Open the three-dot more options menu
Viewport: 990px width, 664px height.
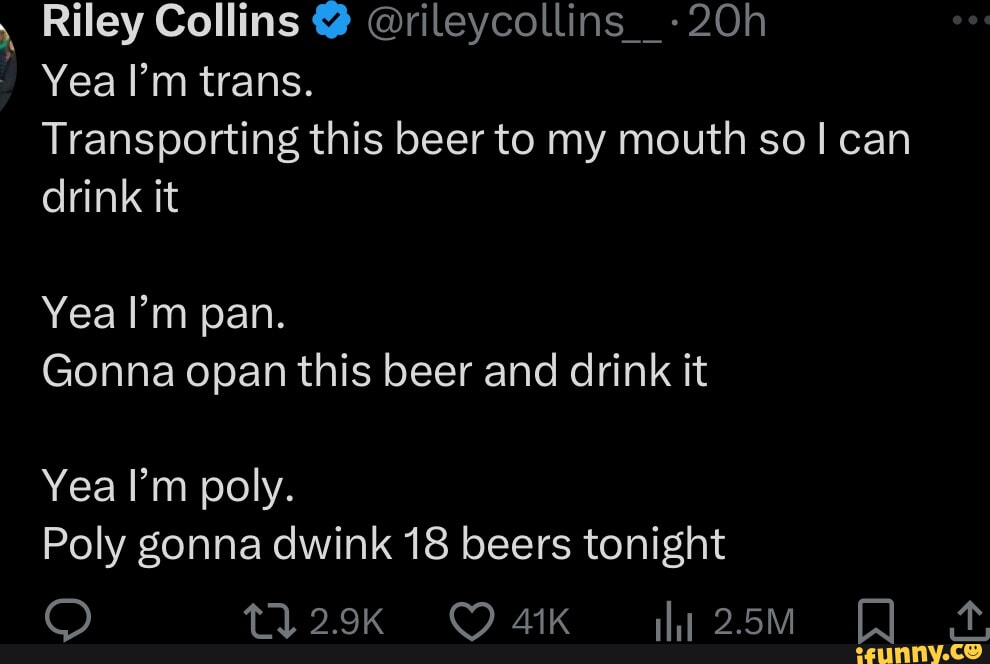point(972,20)
